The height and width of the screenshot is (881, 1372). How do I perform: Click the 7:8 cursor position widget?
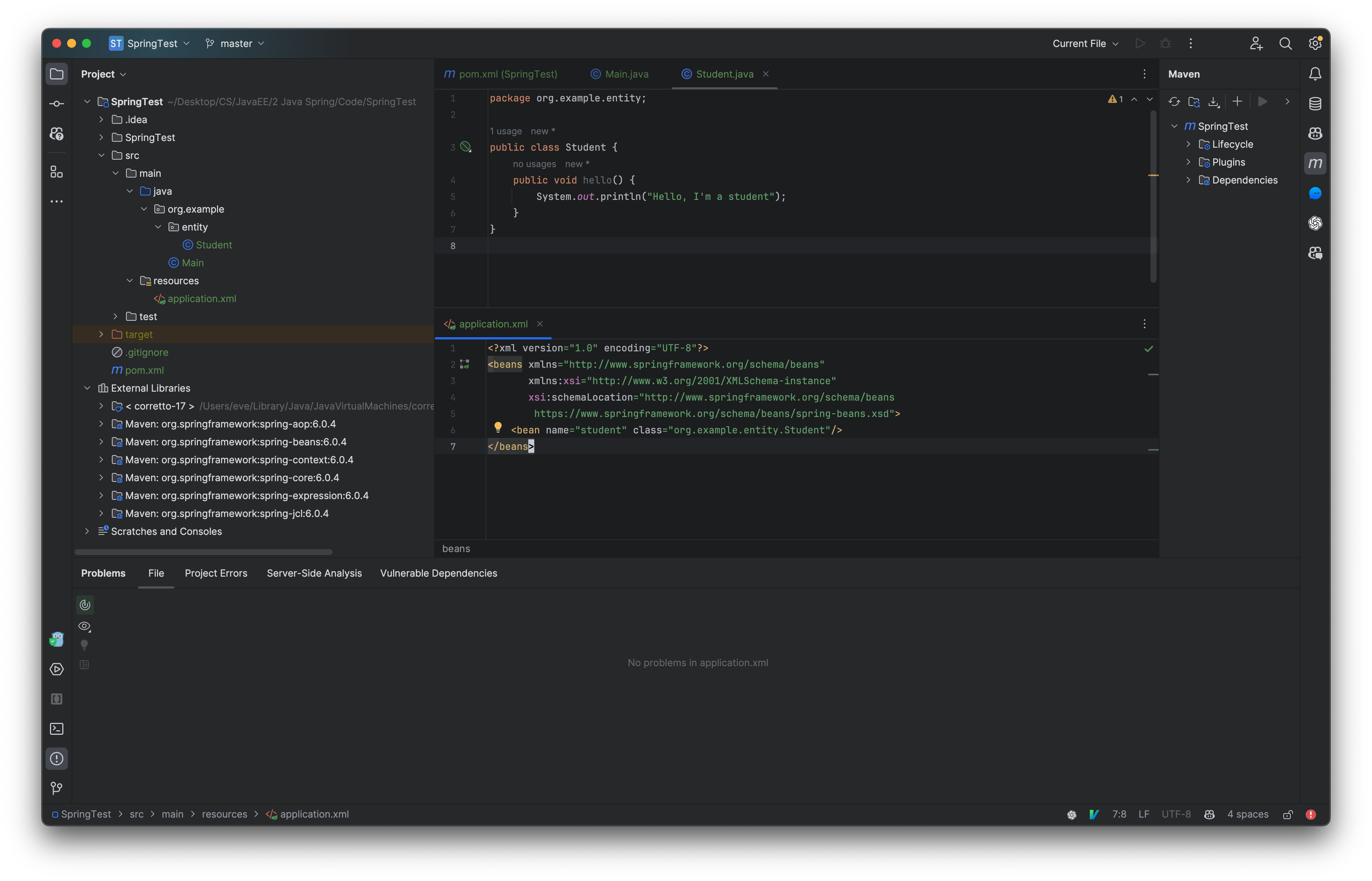click(x=1119, y=814)
